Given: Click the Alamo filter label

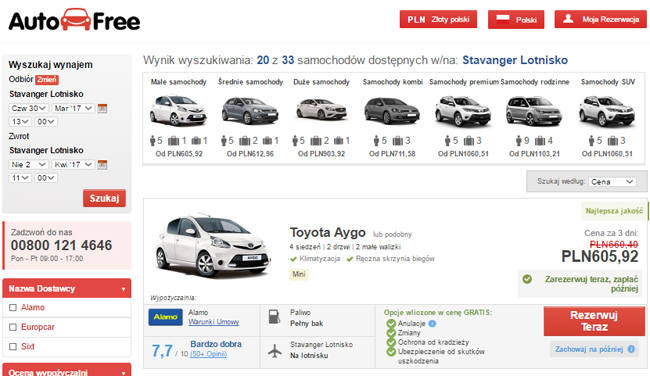Looking at the screenshot, I should pyautogui.click(x=33, y=308).
